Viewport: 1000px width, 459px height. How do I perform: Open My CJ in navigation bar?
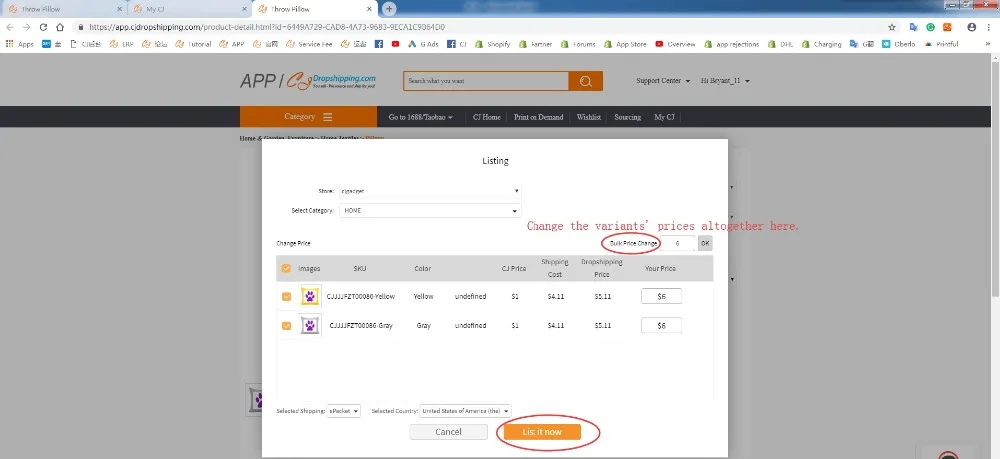[x=664, y=117]
